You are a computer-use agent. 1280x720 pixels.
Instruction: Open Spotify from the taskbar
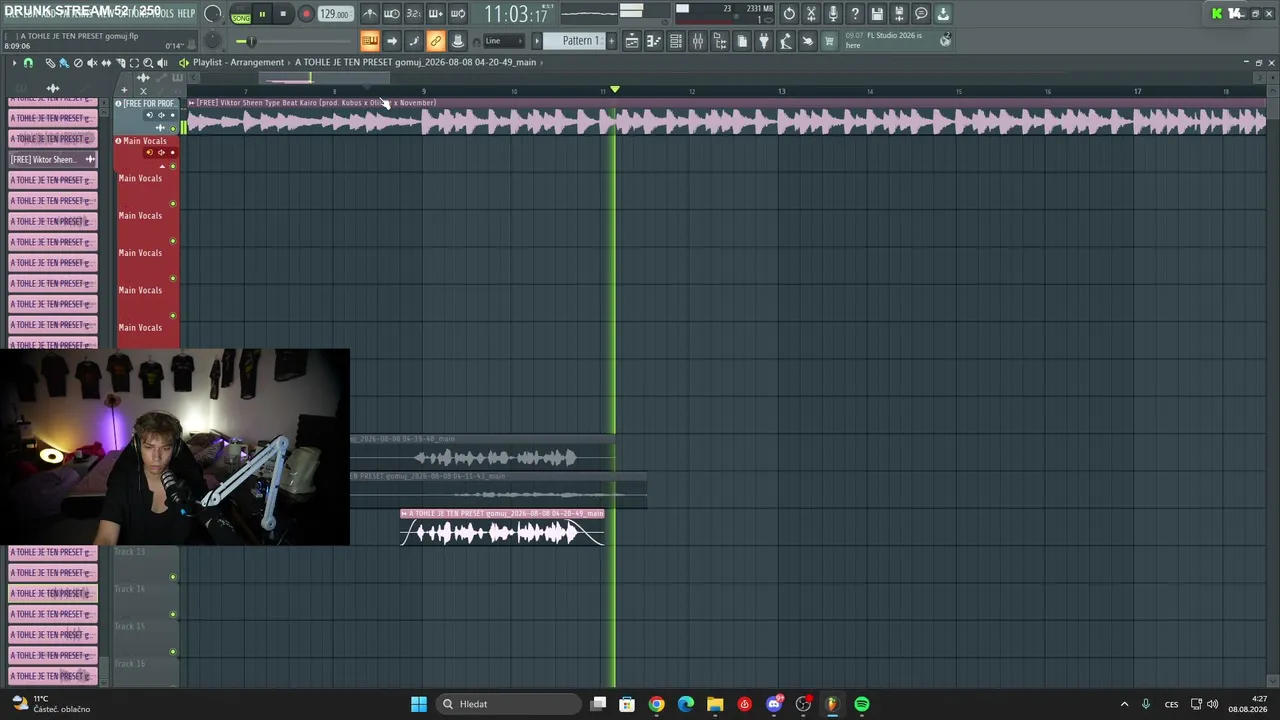(861, 704)
